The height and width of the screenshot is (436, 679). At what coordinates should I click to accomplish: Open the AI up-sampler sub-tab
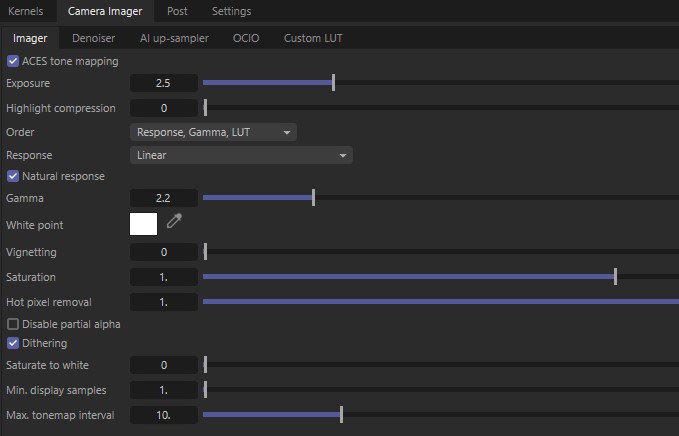[x=174, y=38]
